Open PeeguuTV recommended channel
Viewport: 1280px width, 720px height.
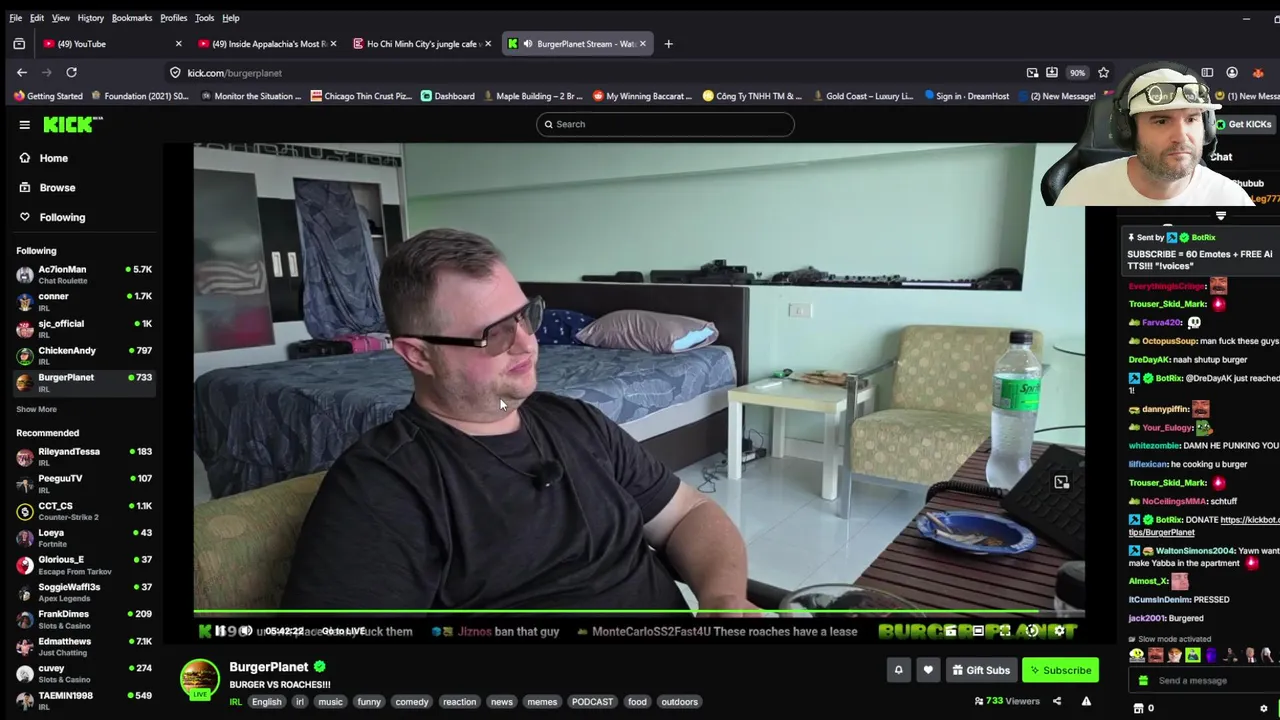(84, 483)
